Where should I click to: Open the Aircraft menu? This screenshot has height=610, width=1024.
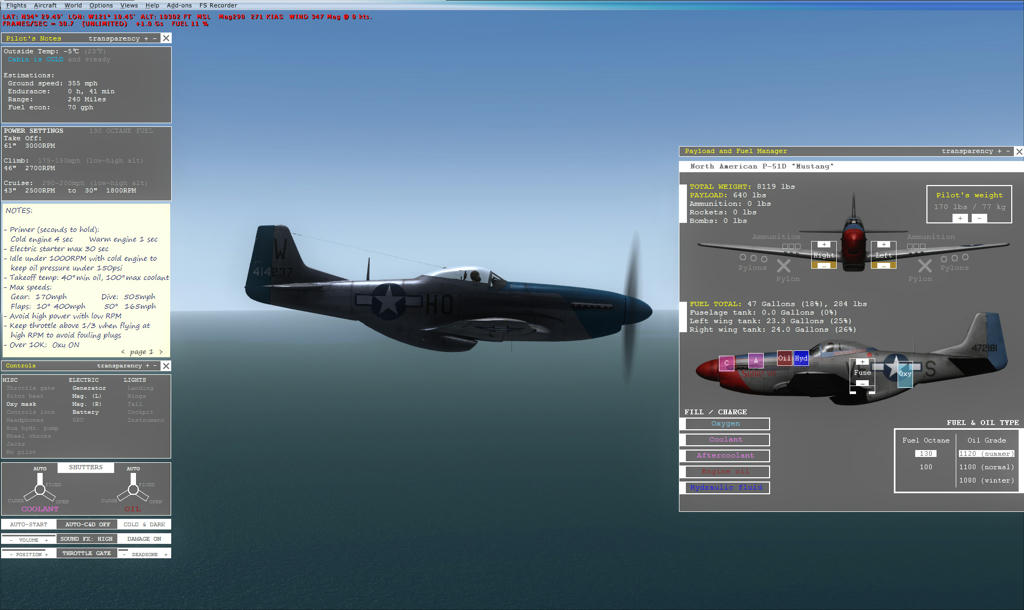(45, 5)
